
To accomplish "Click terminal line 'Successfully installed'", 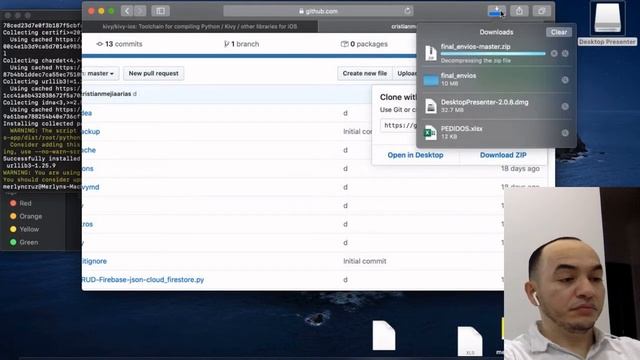I will pyautogui.click(x=41, y=159).
